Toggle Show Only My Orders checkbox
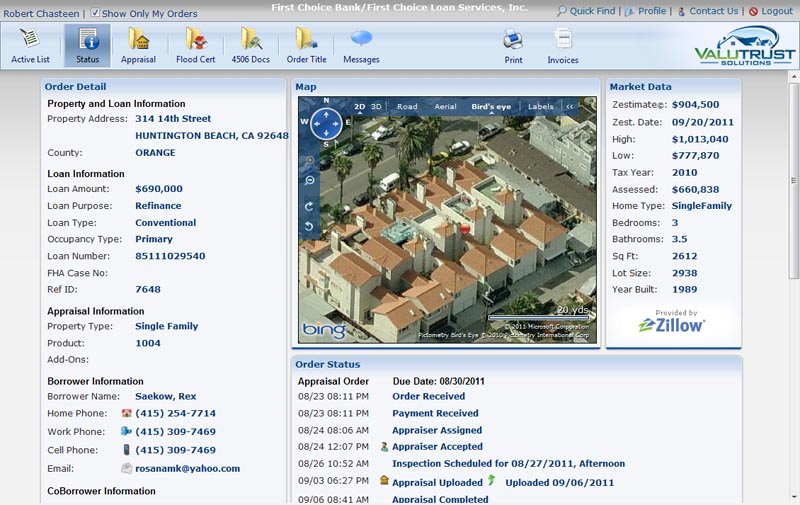The image size is (800, 505). click(95, 13)
